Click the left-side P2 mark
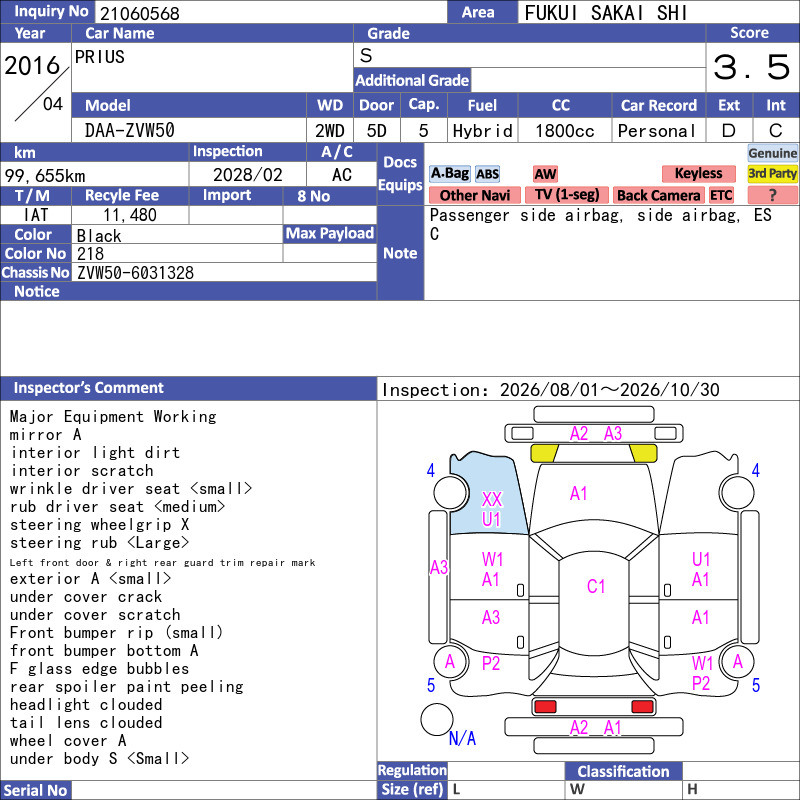 pyautogui.click(x=491, y=663)
